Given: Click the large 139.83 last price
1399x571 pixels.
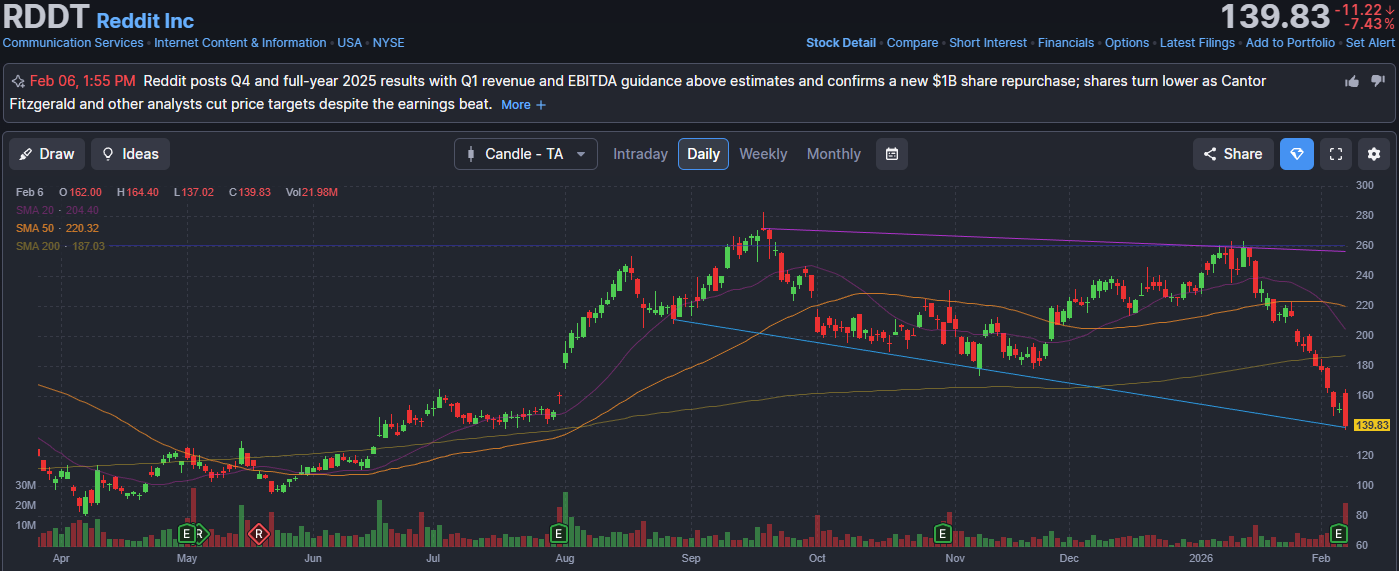Looking at the screenshot, I should pyautogui.click(x=1274, y=17).
